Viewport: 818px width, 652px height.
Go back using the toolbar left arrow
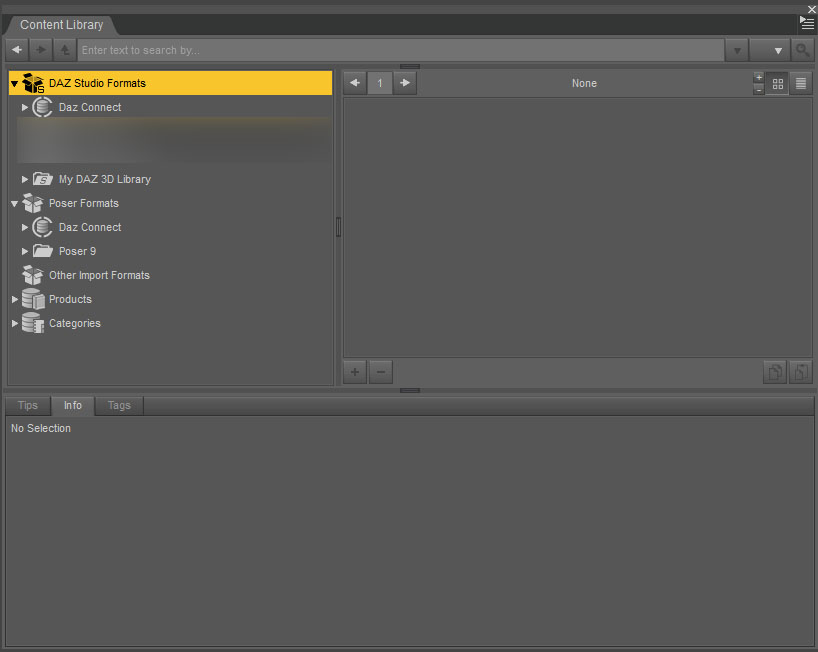coord(17,50)
